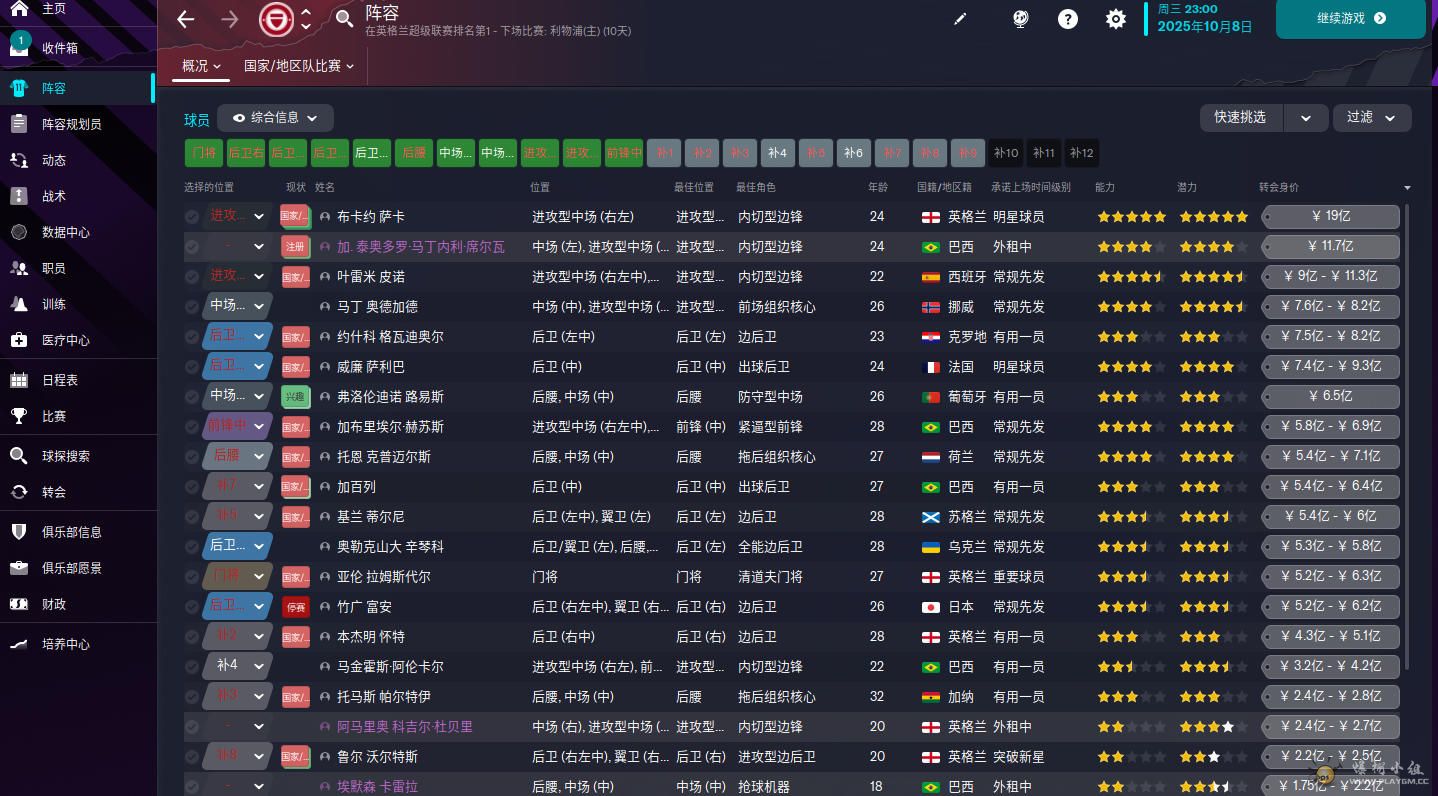This screenshot has width=1438, height=796.
Task: Toggle selection circle for 威廉 萨利巴
Action: (x=192, y=367)
